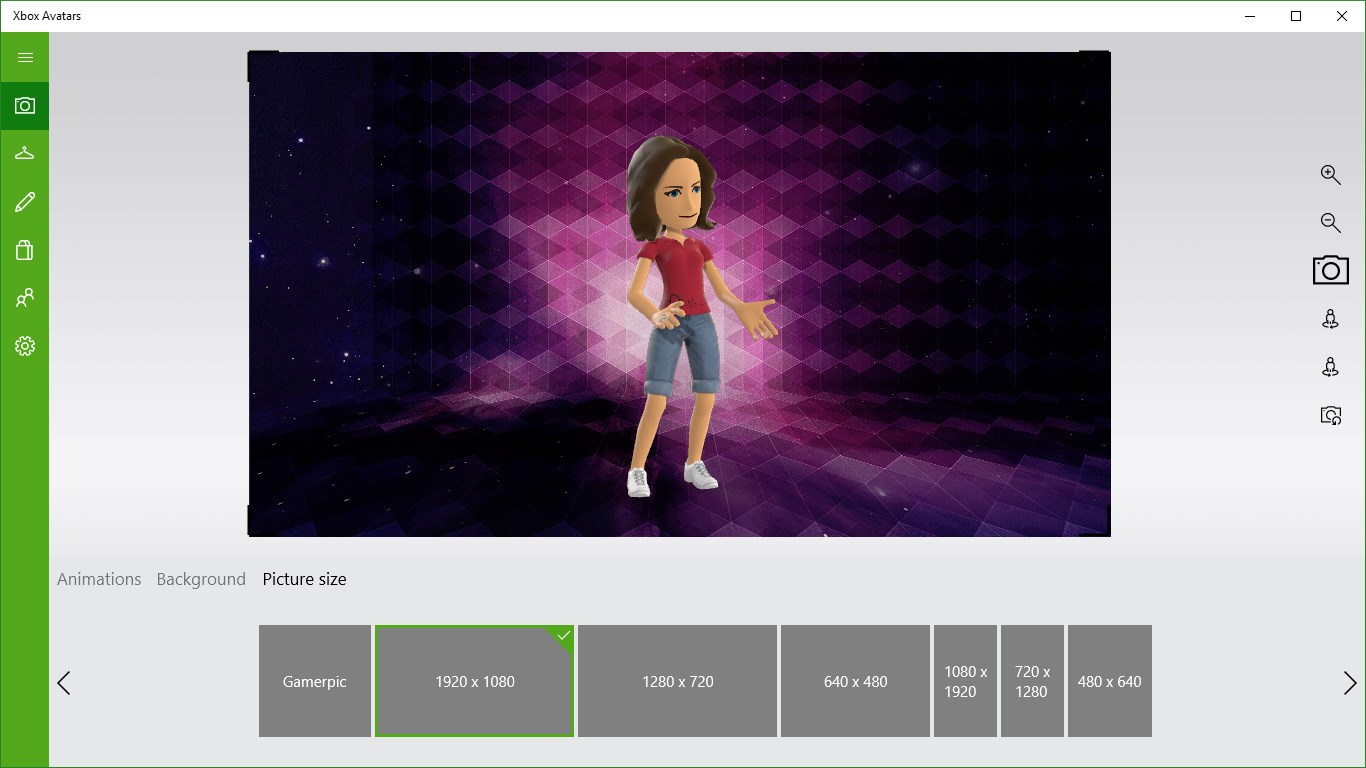Select the 1280 x 720 size tile
The height and width of the screenshot is (768, 1366).
click(x=677, y=681)
